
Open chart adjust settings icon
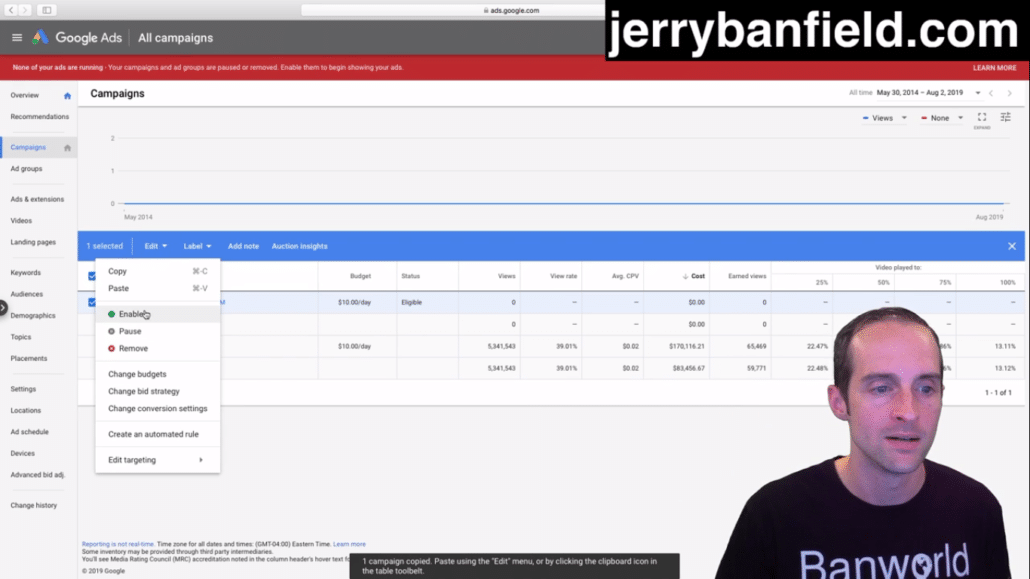pos(1006,118)
